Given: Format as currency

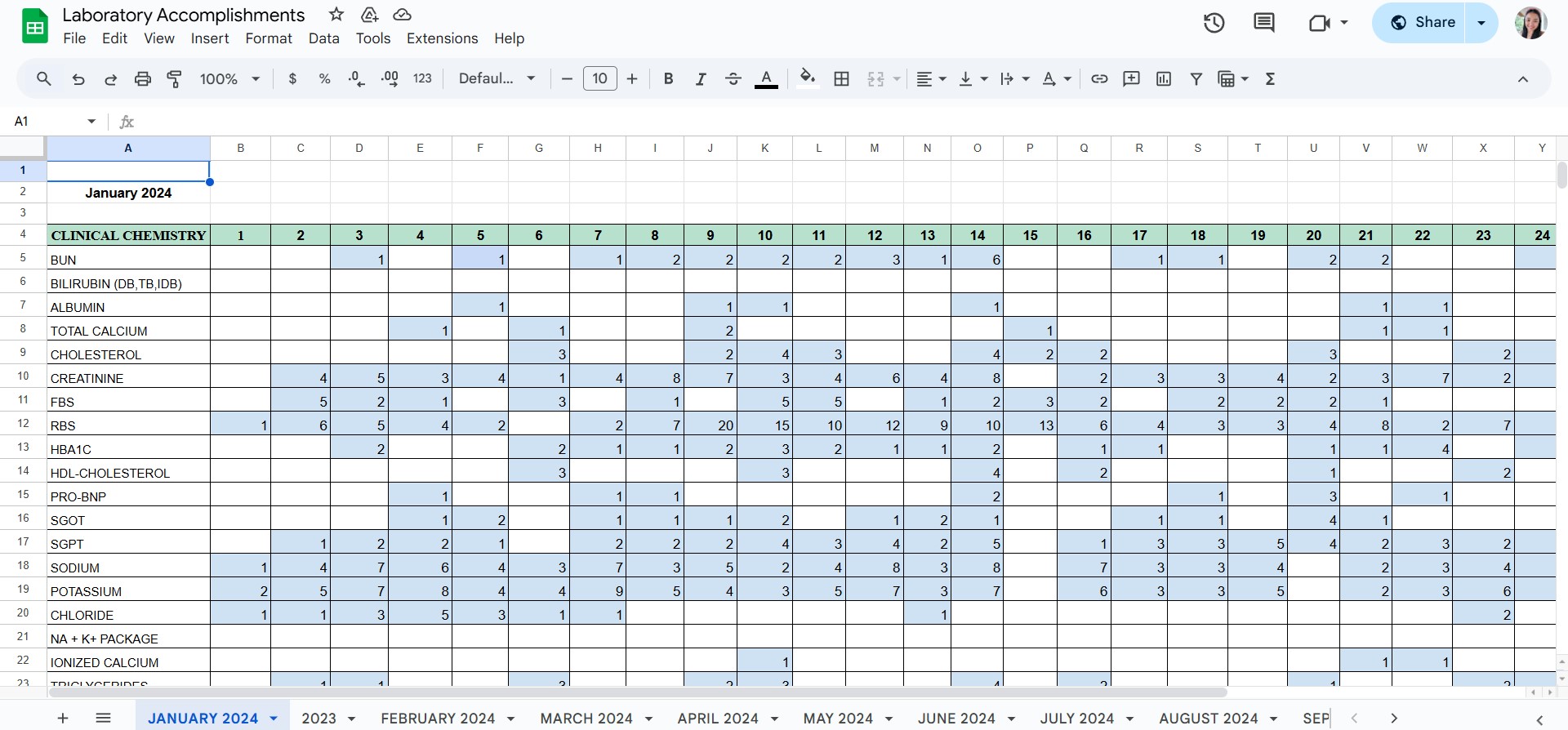Looking at the screenshot, I should click(x=292, y=79).
